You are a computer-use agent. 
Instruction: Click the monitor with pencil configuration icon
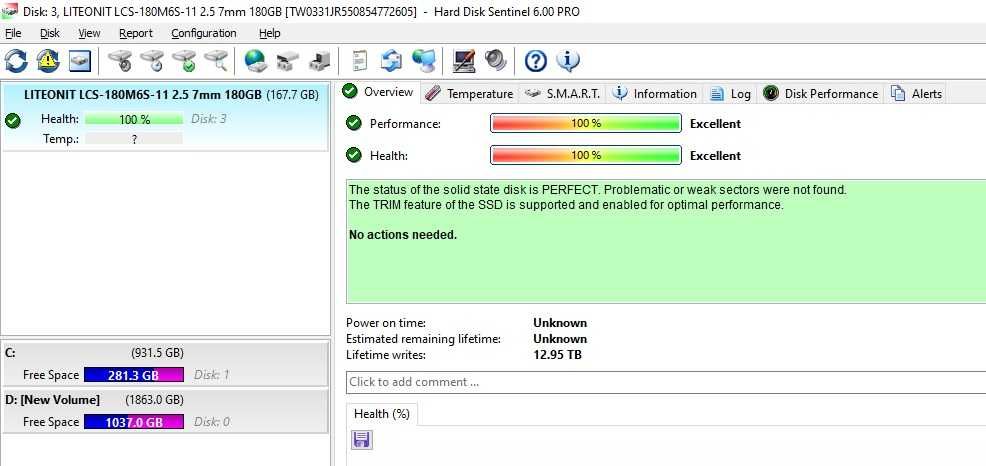point(464,60)
